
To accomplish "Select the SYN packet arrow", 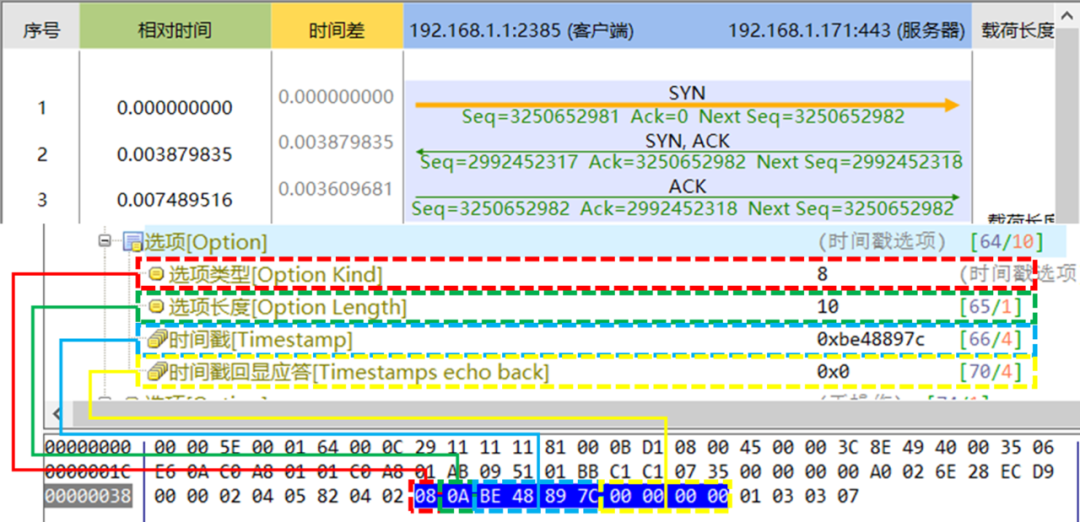I will pos(687,105).
